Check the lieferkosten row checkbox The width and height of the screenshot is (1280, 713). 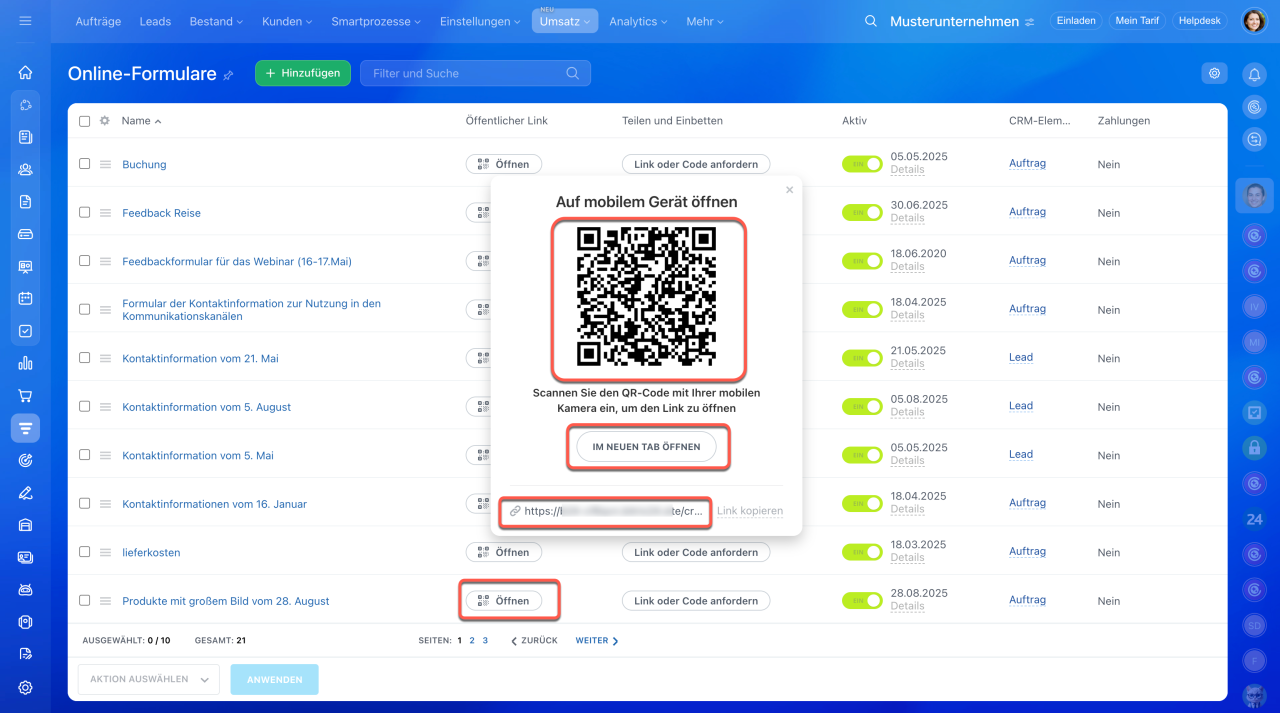[85, 552]
